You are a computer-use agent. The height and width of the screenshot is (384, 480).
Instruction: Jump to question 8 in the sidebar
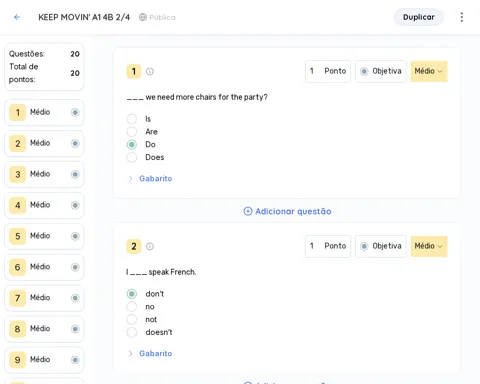click(44, 329)
